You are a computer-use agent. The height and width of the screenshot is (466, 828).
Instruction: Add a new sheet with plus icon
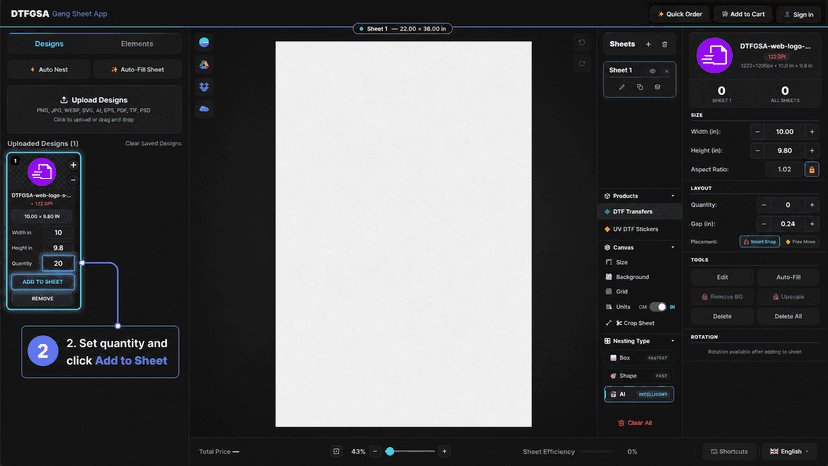(648, 44)
